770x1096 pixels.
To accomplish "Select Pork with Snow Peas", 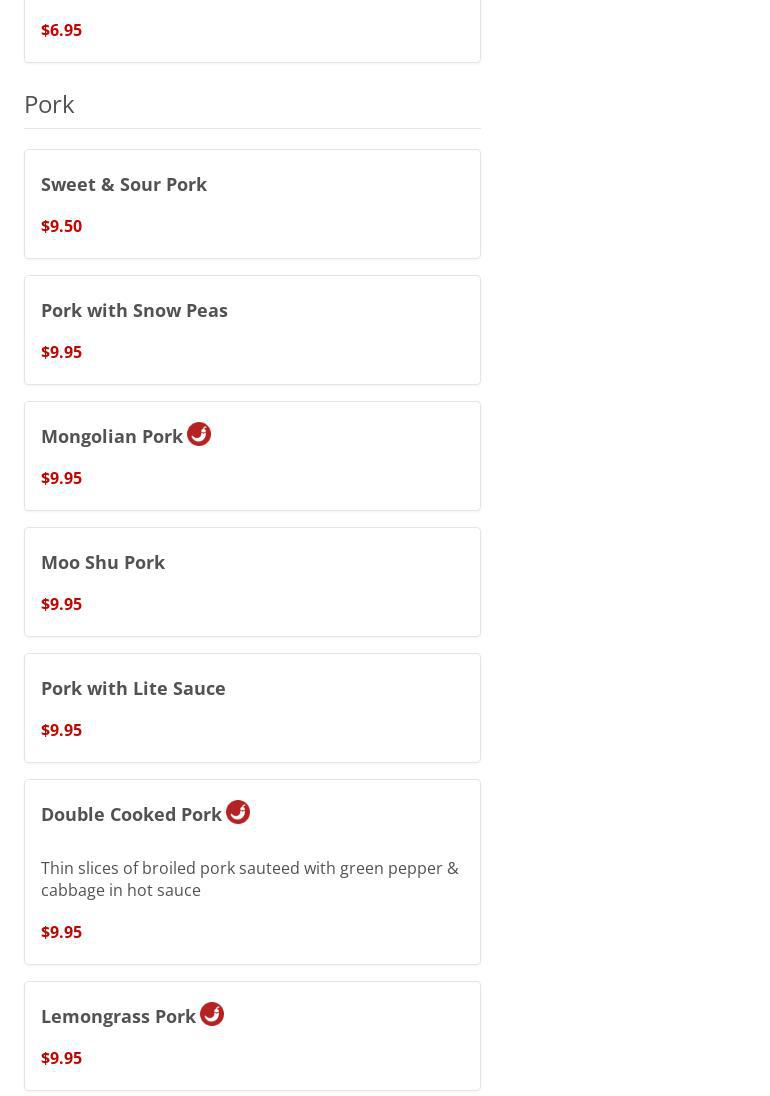I will tap(134, 310).
